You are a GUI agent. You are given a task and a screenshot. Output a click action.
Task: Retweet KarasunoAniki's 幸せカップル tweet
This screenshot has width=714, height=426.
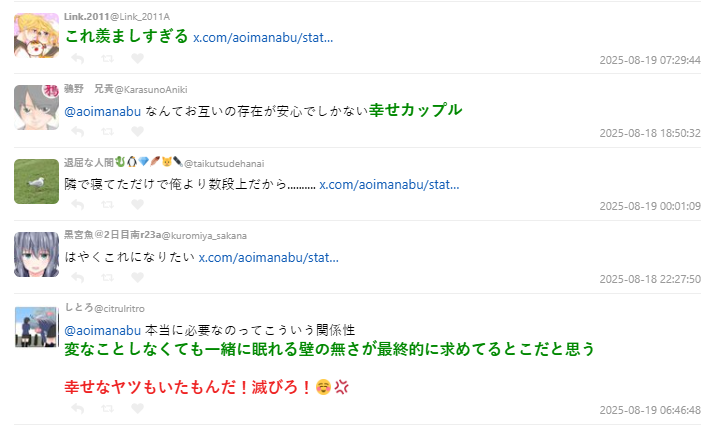click(107, 132)
